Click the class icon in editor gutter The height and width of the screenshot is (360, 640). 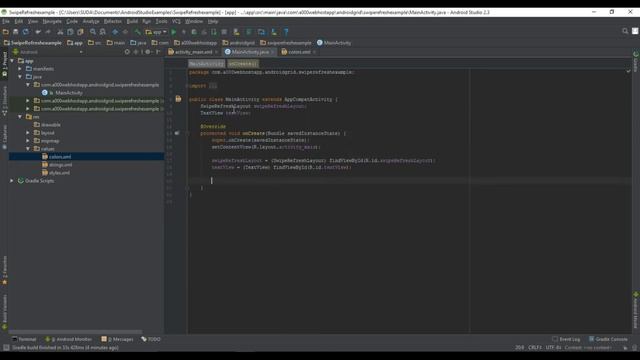click(178, 99)
